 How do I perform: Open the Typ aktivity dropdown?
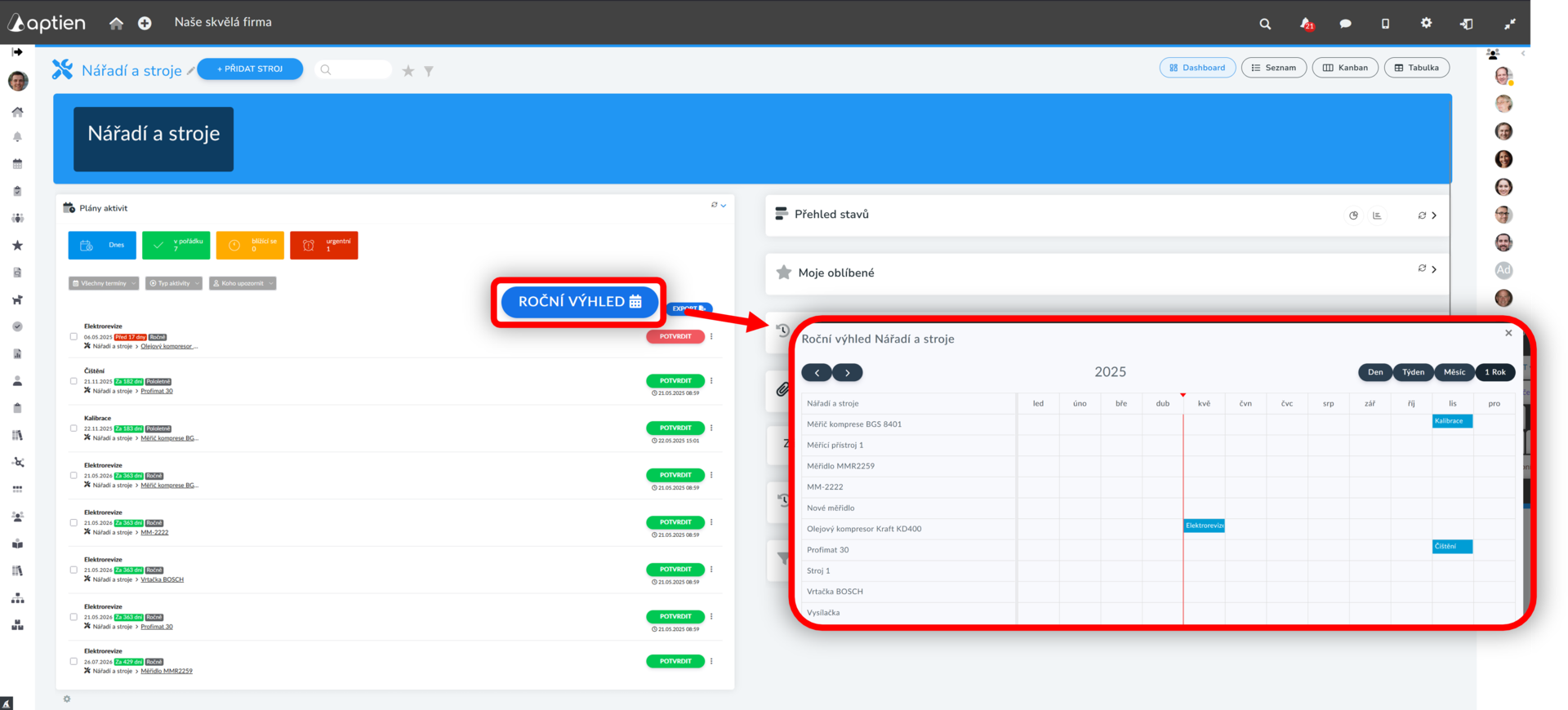point(174,283)
